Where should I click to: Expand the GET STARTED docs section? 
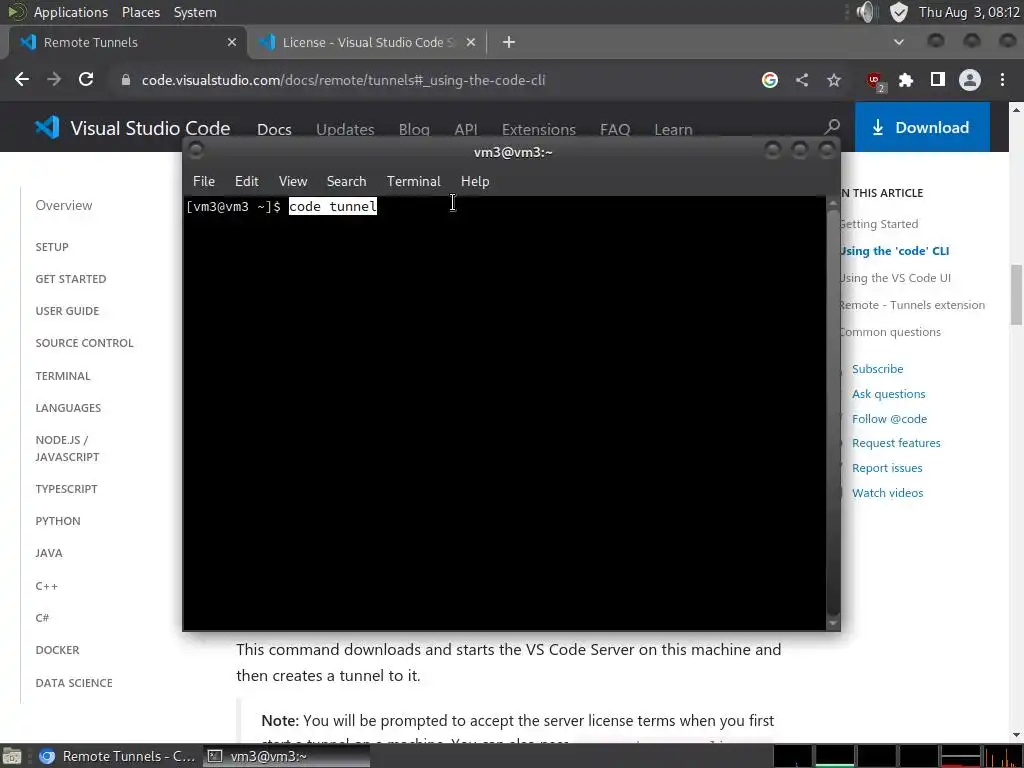(71, 279)
